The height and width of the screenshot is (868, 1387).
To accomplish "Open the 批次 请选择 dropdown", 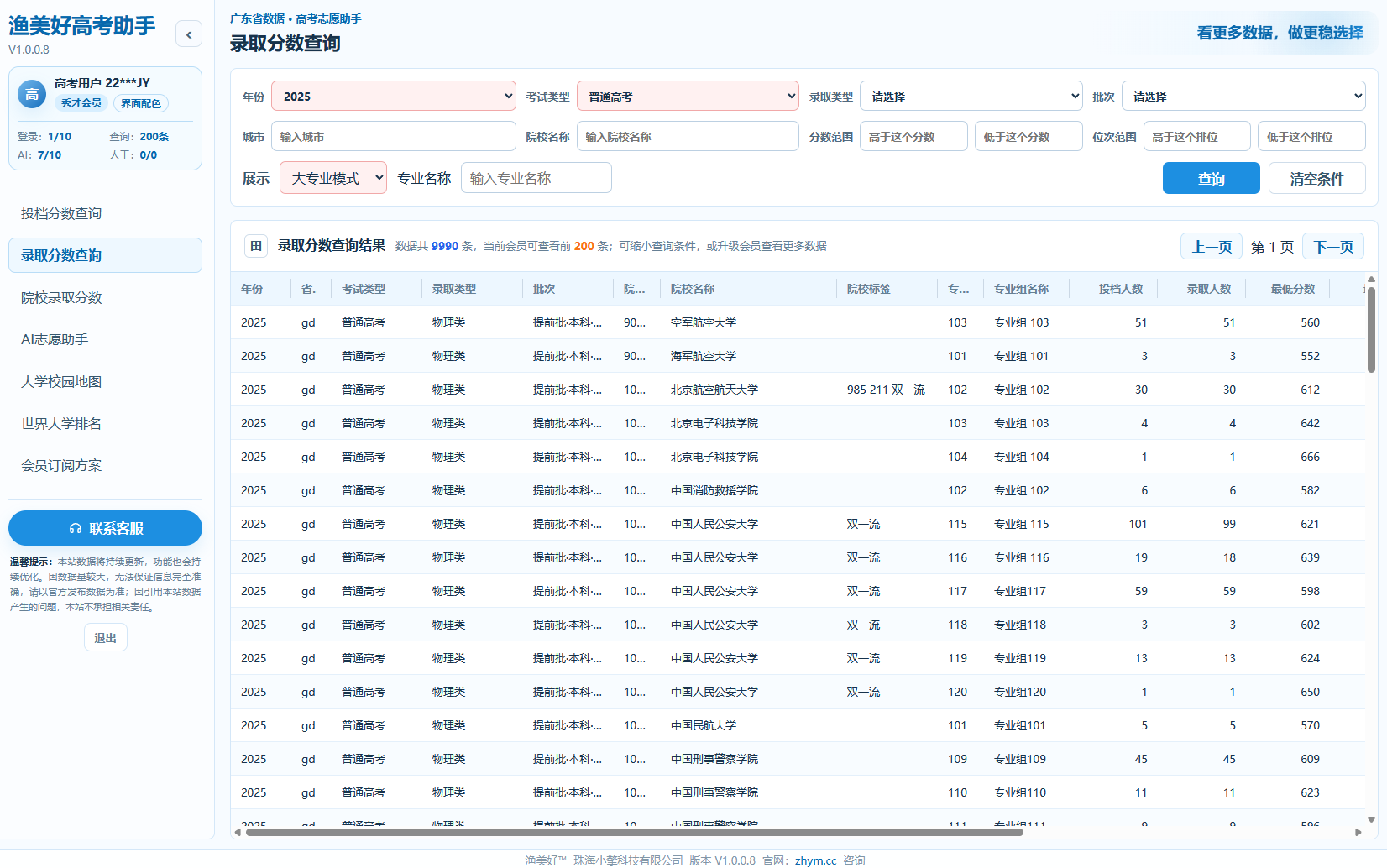I will (x=1243, y=96).
